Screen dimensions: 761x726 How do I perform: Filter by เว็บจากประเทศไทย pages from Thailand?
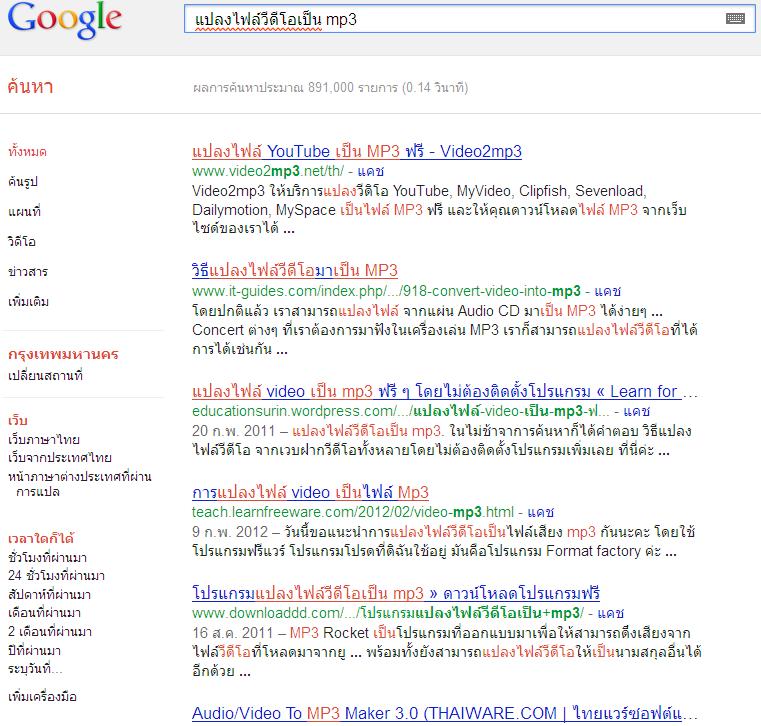point(60,458)
